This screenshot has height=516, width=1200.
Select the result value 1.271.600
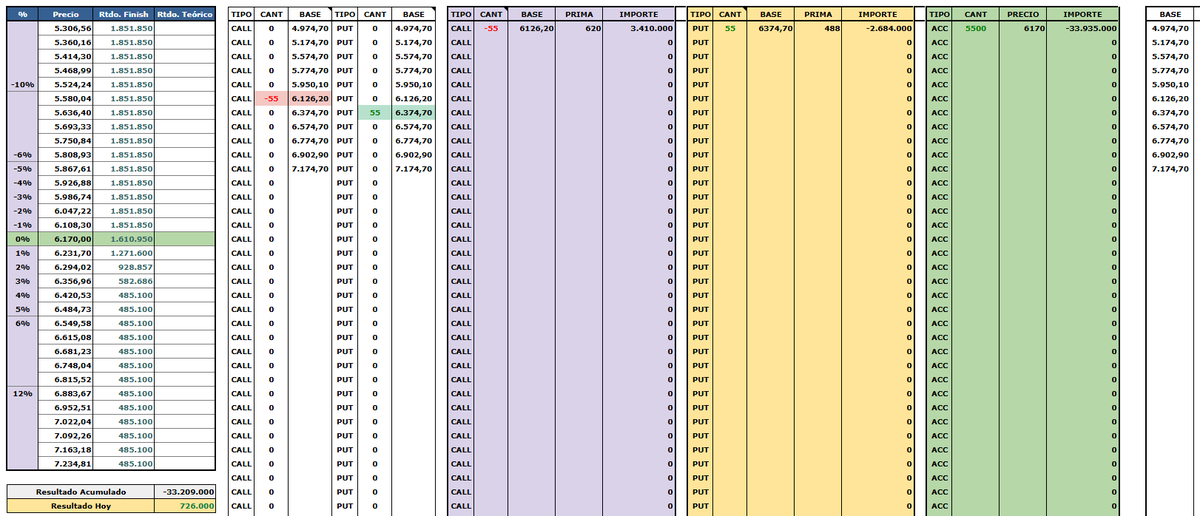click(124, 253)
